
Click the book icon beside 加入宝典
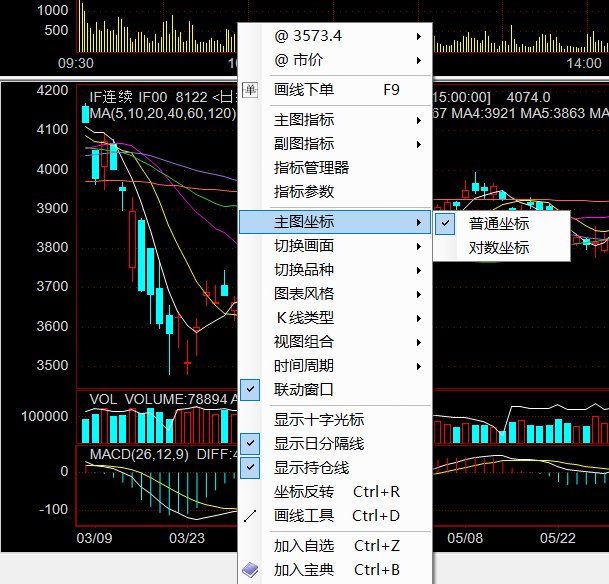pyautogui.click(x=250, y=570)
